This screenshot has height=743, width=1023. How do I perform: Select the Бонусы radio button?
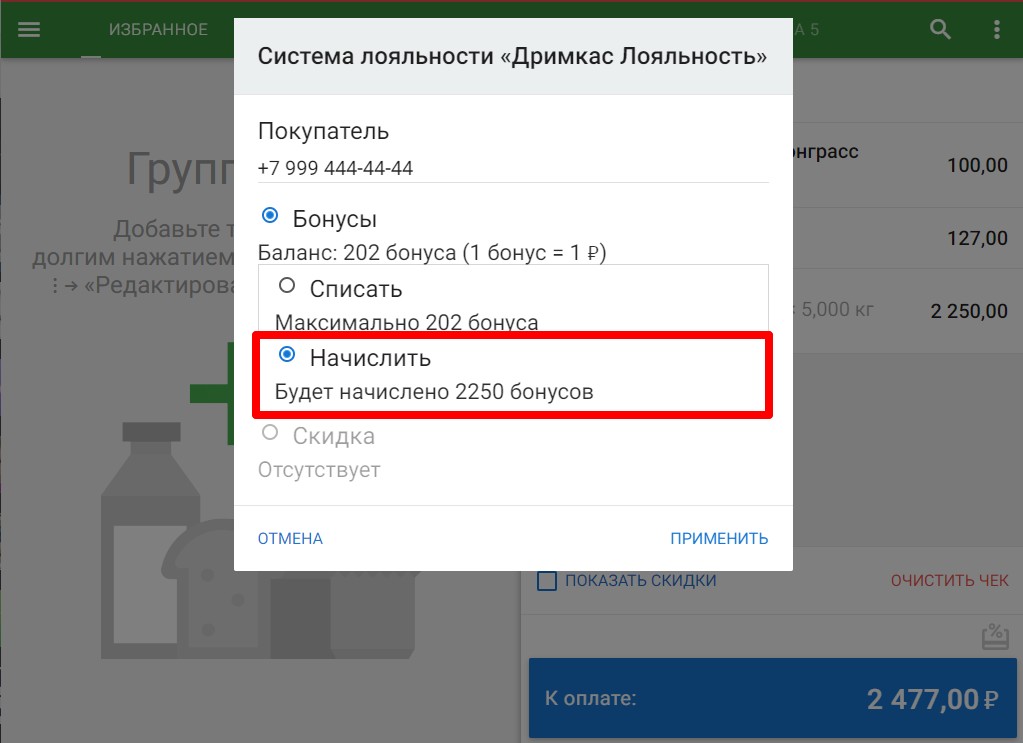tap(269, 216)
